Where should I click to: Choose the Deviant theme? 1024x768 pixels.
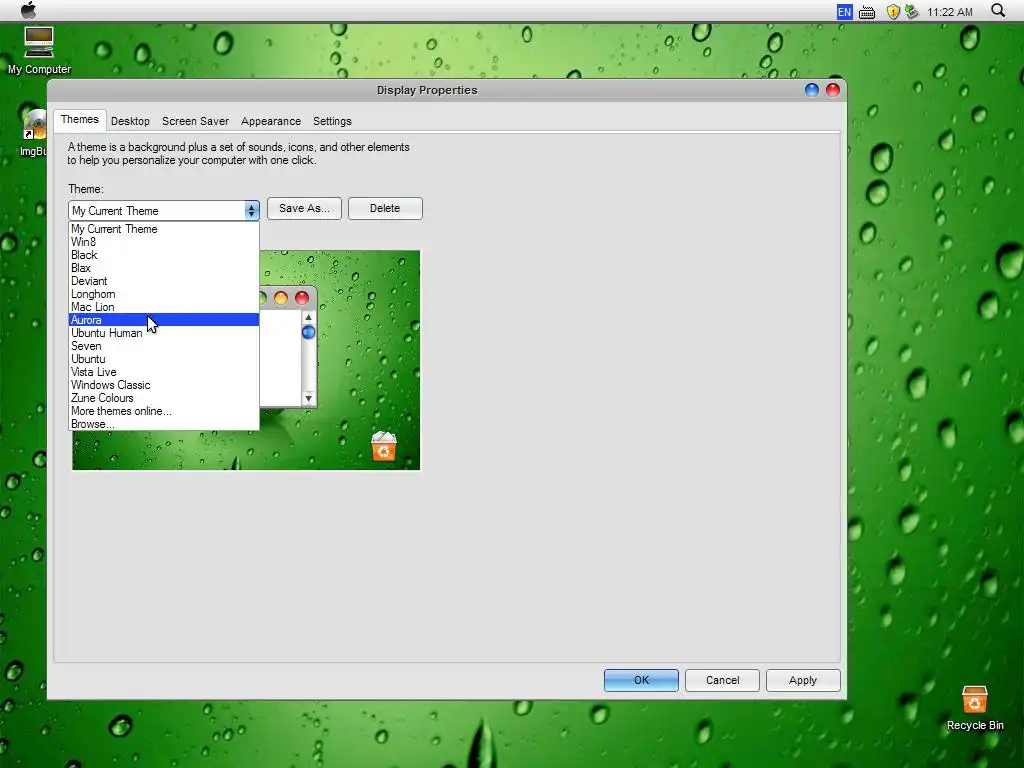(x=164, y=281)
